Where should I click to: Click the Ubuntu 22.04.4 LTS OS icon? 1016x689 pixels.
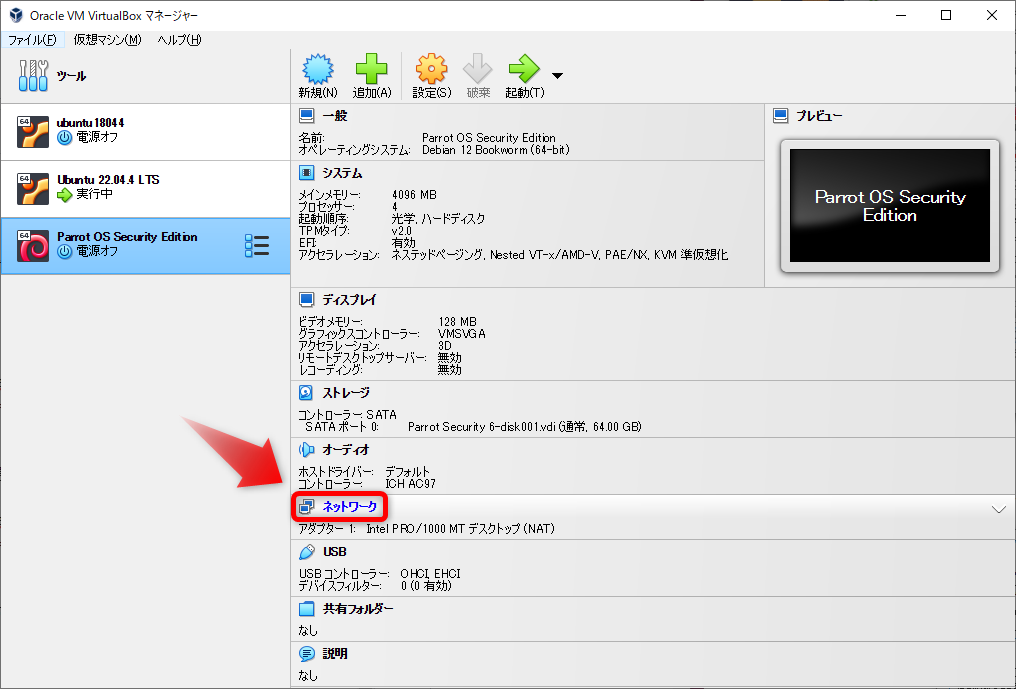[x=33, y=189]
